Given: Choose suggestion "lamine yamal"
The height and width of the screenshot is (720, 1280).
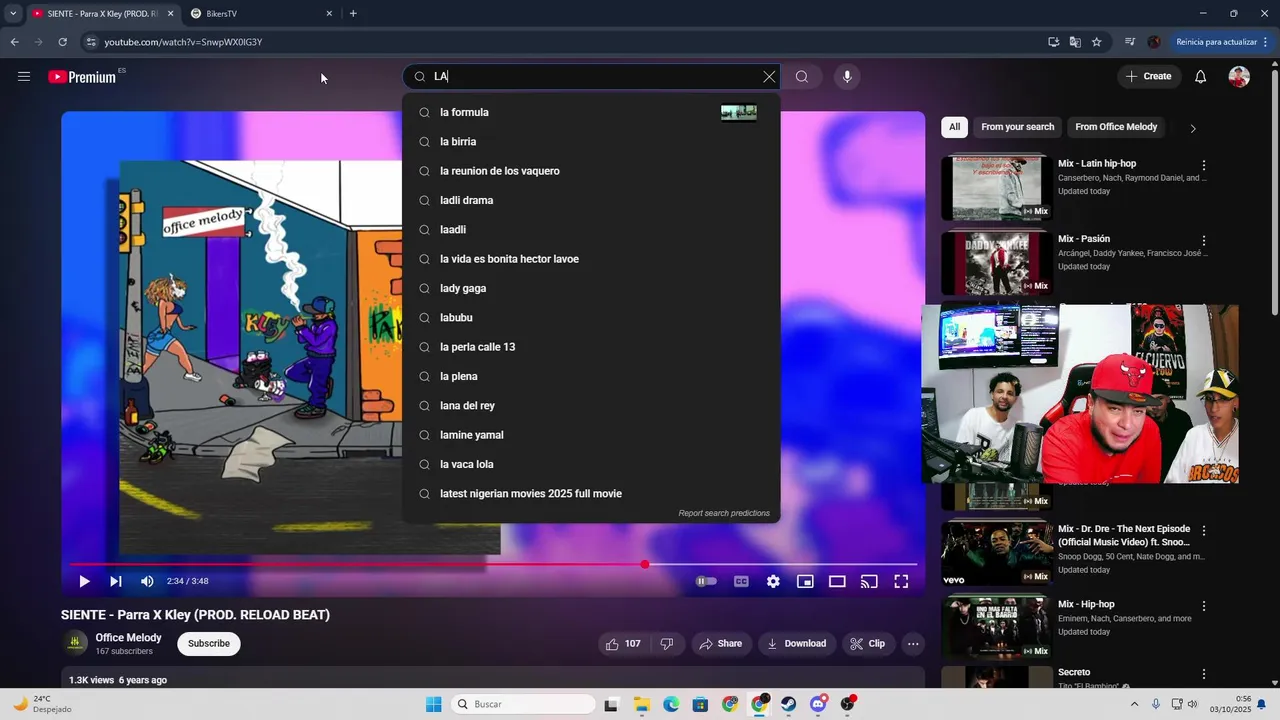Looking at the screenshot, I should pos(591,435).
